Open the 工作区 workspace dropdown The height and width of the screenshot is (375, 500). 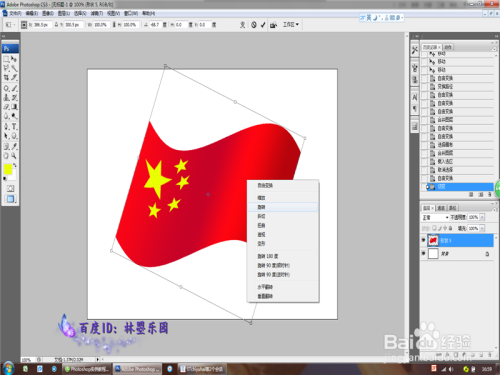pyautogui.click(x=291, y=25)
